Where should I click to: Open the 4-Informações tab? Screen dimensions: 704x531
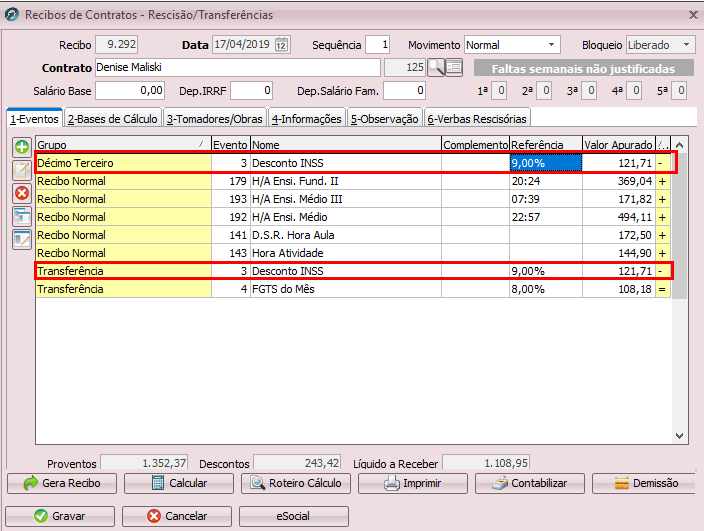click(307, 118)
